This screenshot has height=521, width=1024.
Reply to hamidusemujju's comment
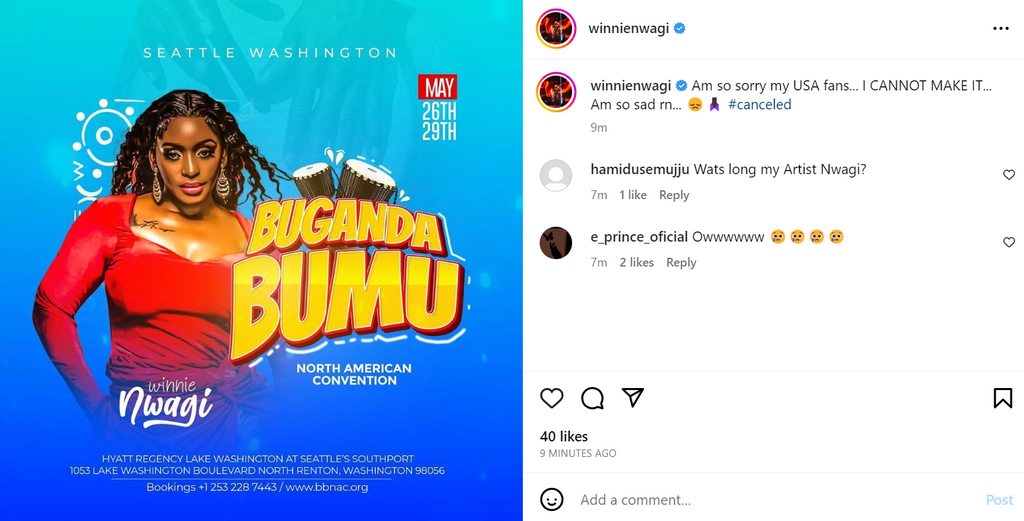pos(674,195)
